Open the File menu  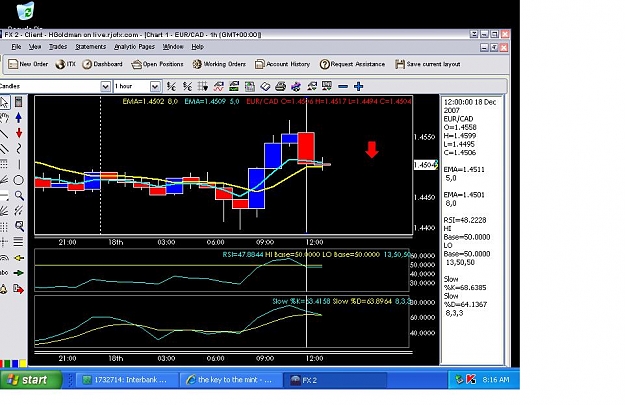(x=16, y=47)
